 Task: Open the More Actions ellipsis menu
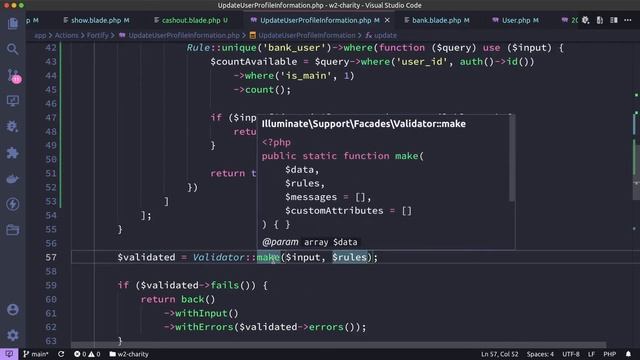[628, 20]
